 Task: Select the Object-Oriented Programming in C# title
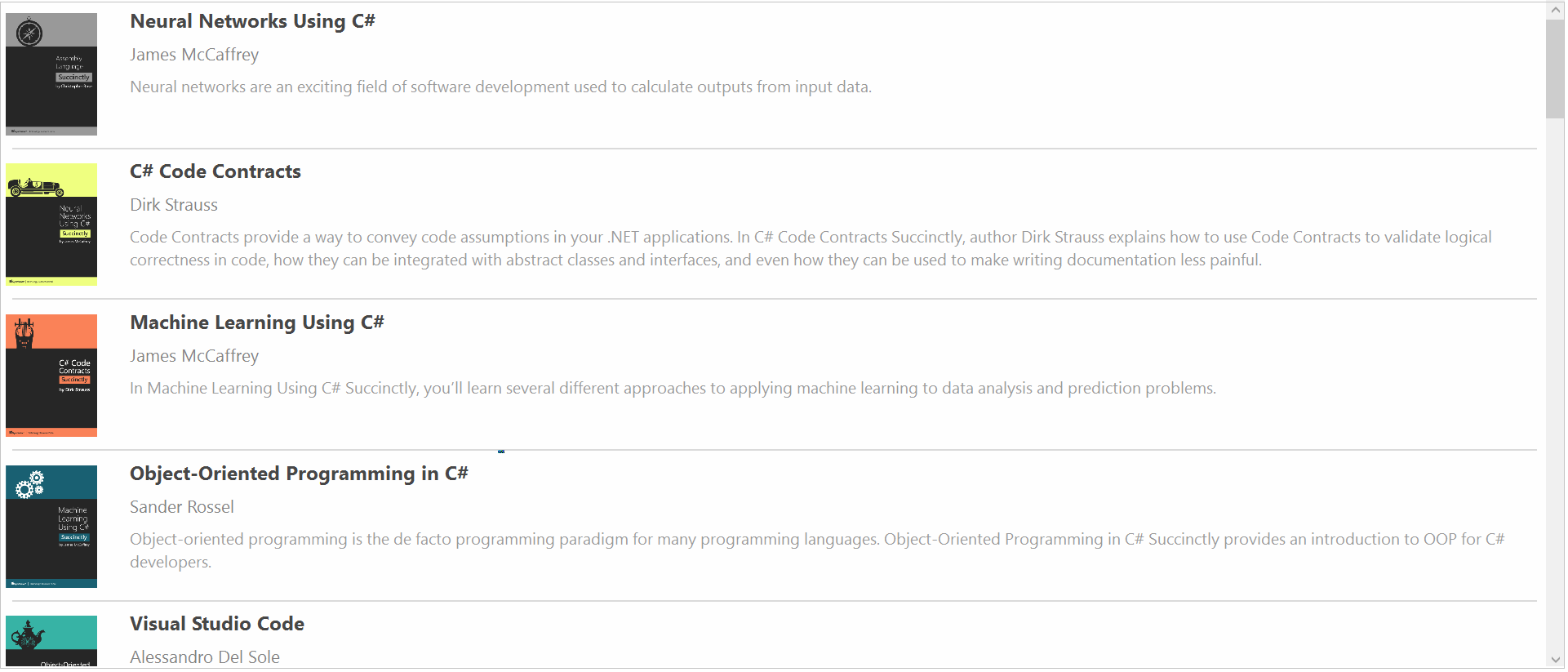(299, 473)
